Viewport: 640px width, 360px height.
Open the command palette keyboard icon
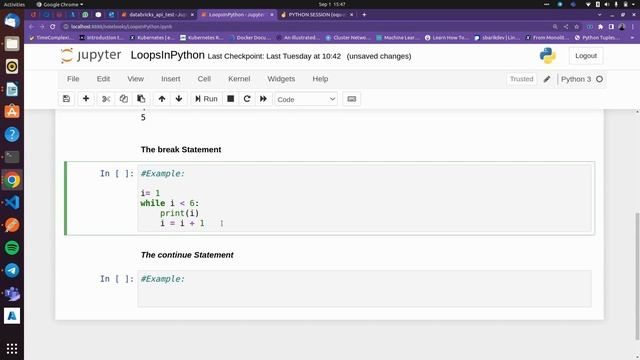tap(351, 99)
